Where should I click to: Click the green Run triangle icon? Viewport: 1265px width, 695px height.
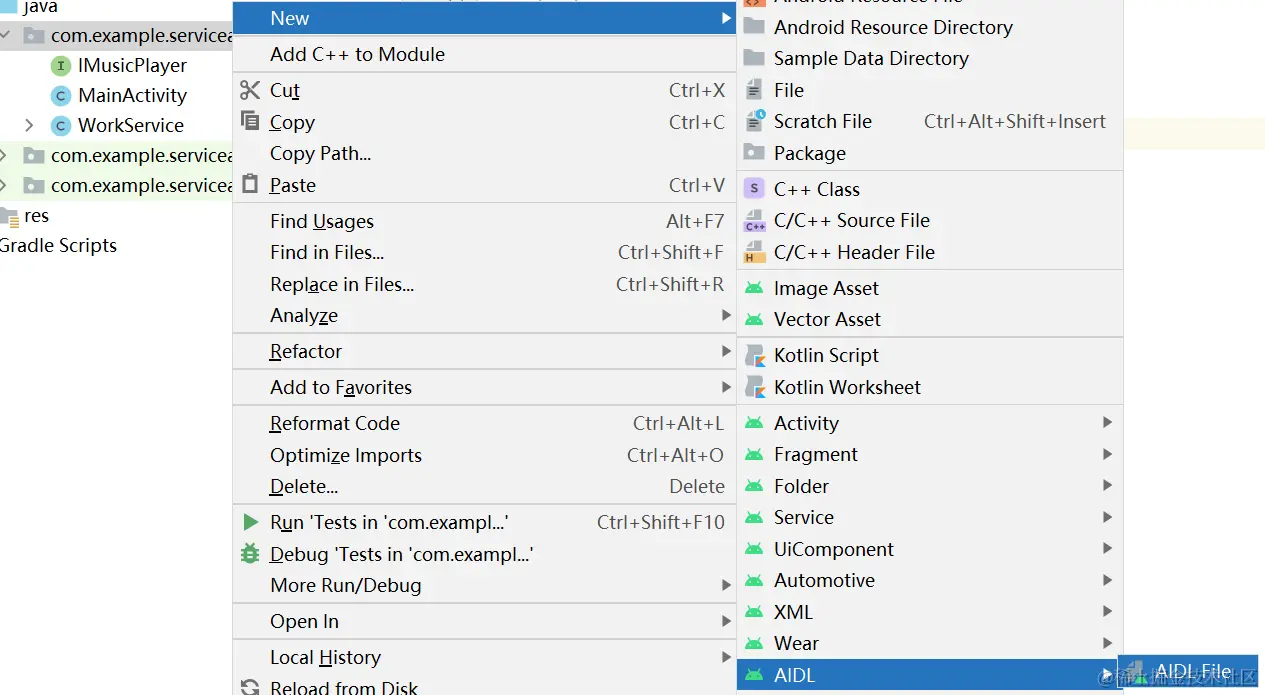click(250, 522)
